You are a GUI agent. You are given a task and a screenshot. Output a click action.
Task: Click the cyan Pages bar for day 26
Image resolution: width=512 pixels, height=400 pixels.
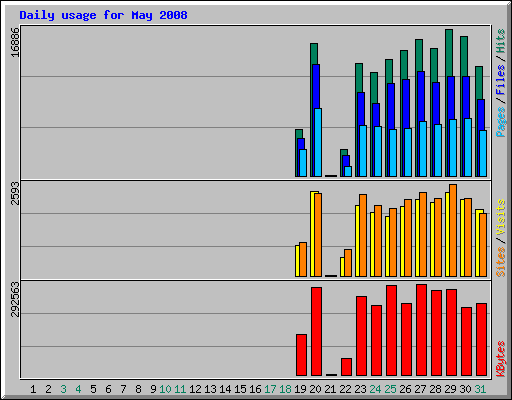pyautogui.click(x=408, y=152)
